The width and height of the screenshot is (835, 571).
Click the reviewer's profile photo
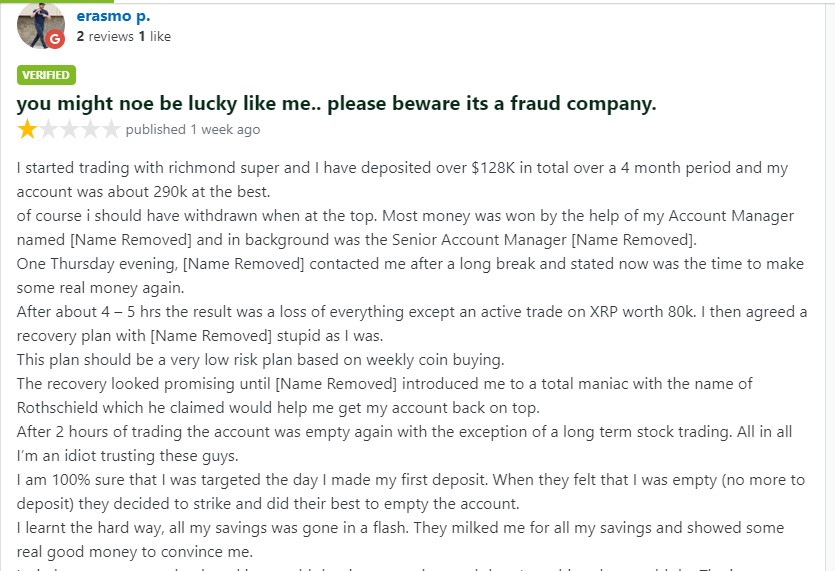41,24
